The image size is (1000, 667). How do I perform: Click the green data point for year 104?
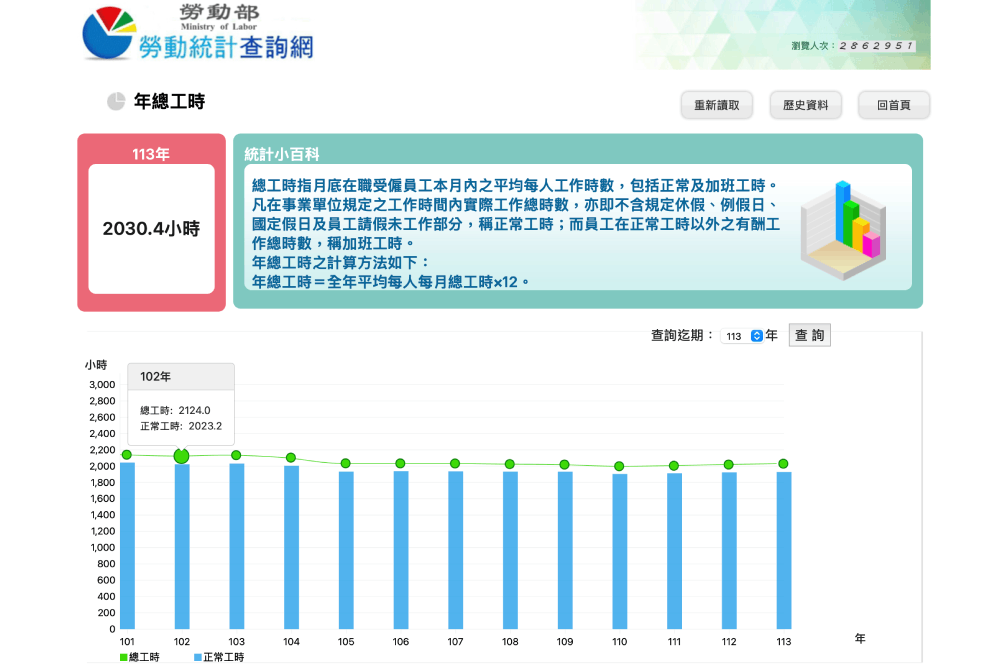[291, 458]
